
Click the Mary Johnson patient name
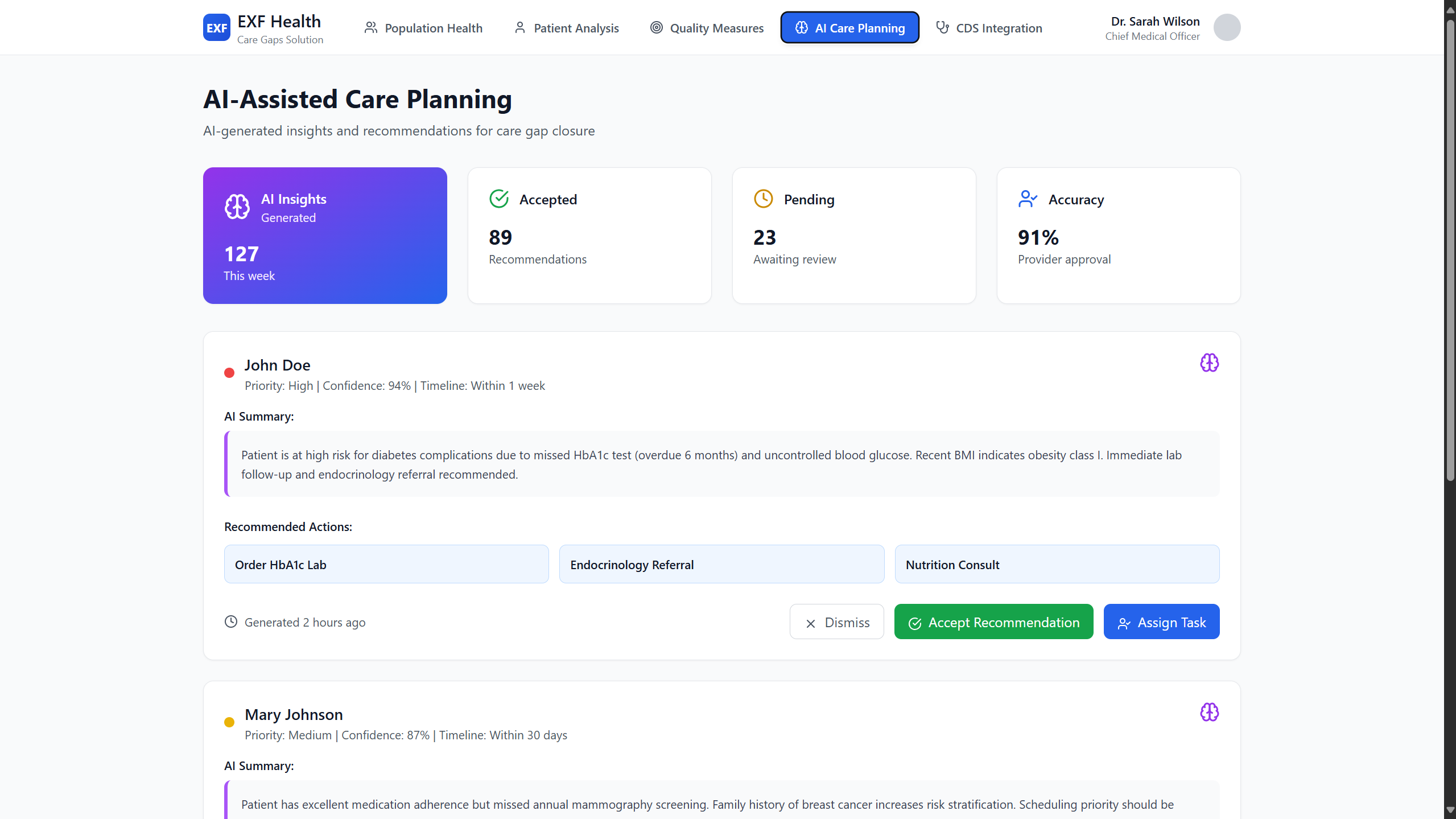pos(294,715)
